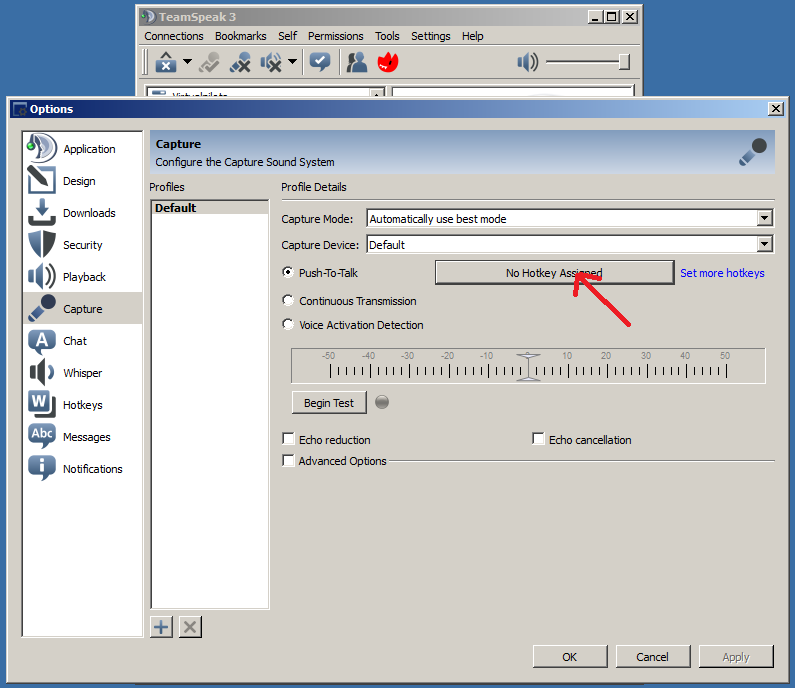This screenshot has height=688, width=795.
Task: Select the Capture options section
Action: point(82,308)
